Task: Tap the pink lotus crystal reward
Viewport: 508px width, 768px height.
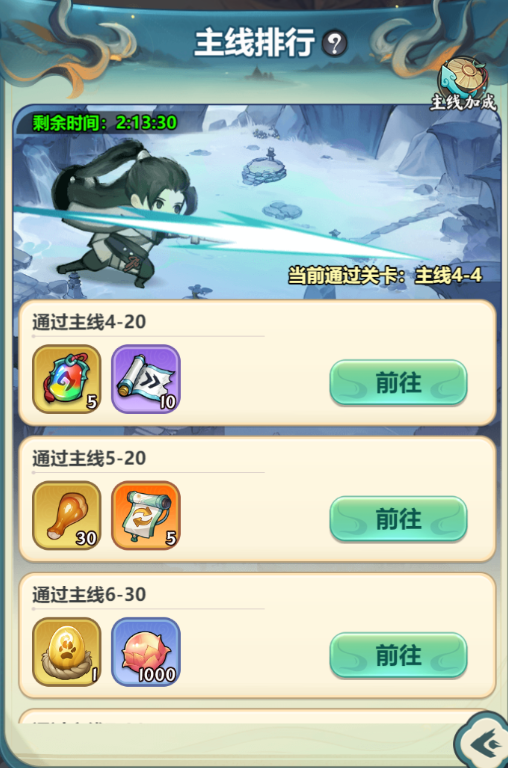Action: pos(146,651)
